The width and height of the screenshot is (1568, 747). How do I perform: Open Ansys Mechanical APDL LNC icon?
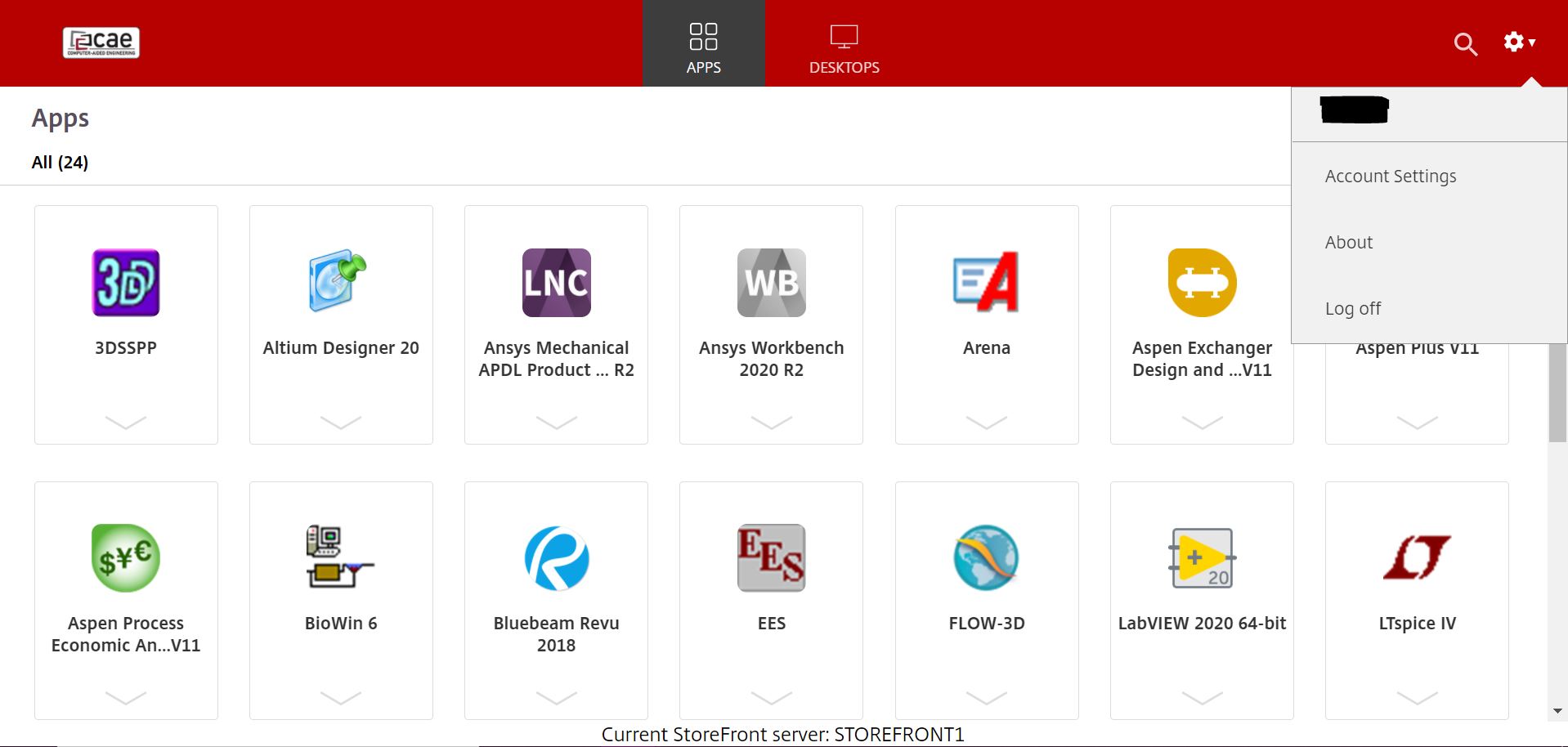pos(557,283)
